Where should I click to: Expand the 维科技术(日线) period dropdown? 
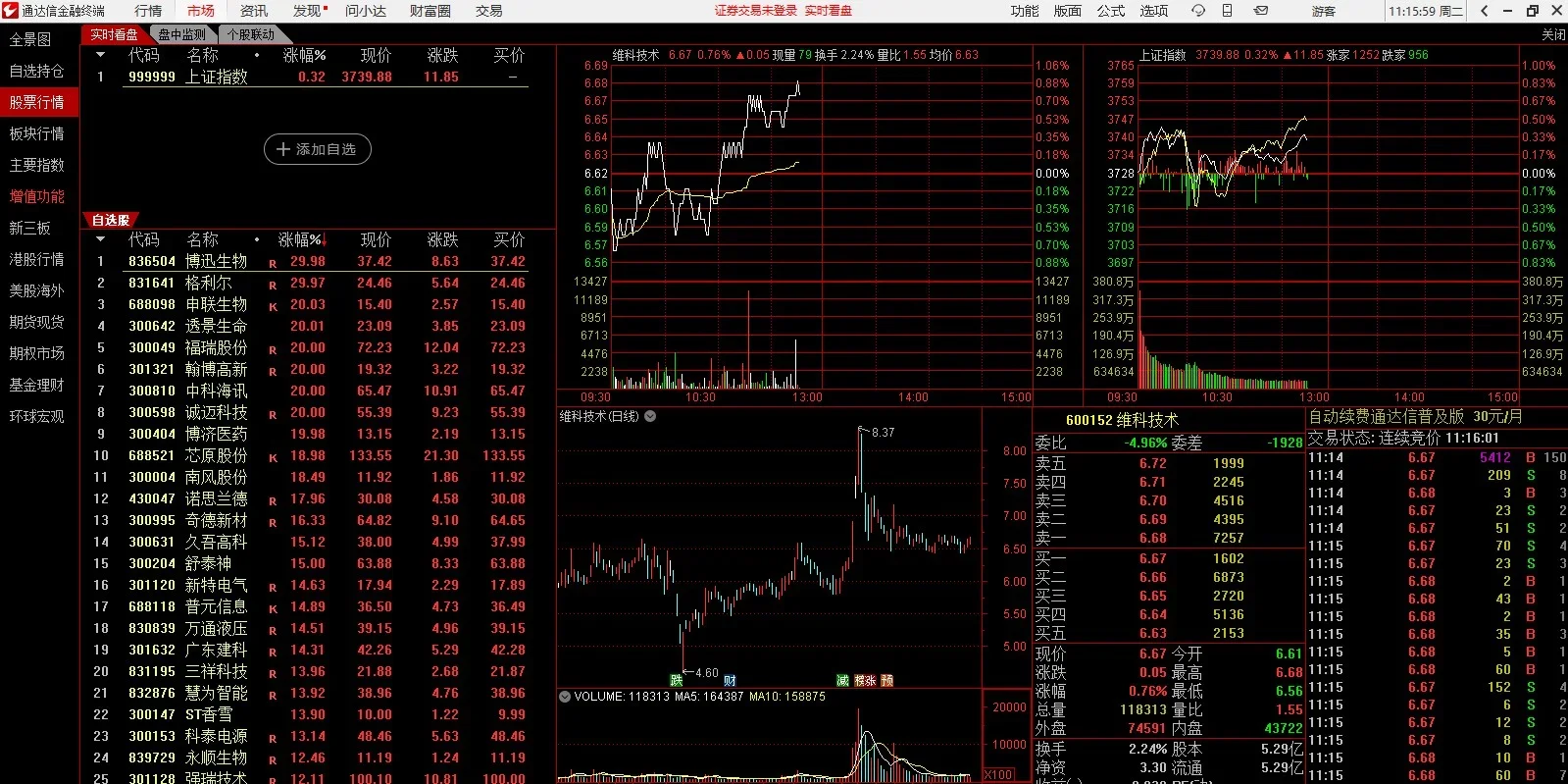click(x=650, y=416)
